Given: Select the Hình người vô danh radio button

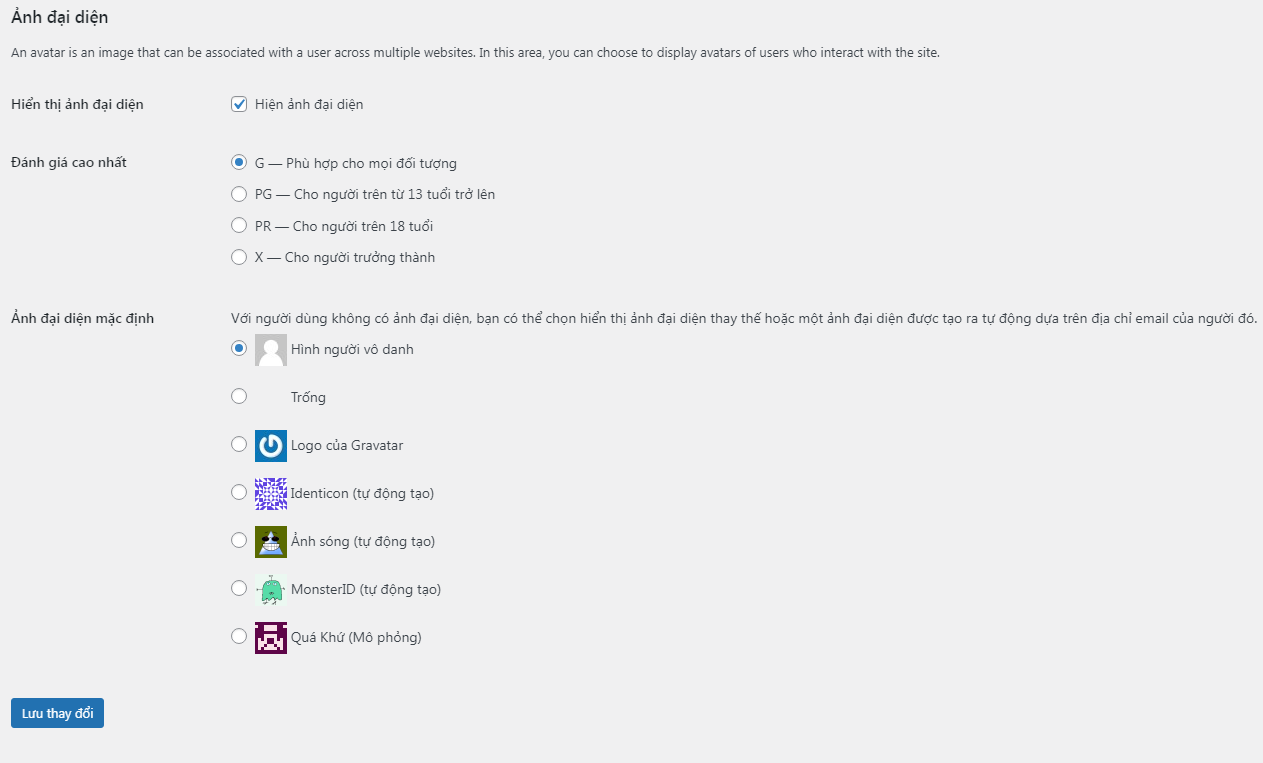Looking at the screenshot, I should (x=239, y=349).
